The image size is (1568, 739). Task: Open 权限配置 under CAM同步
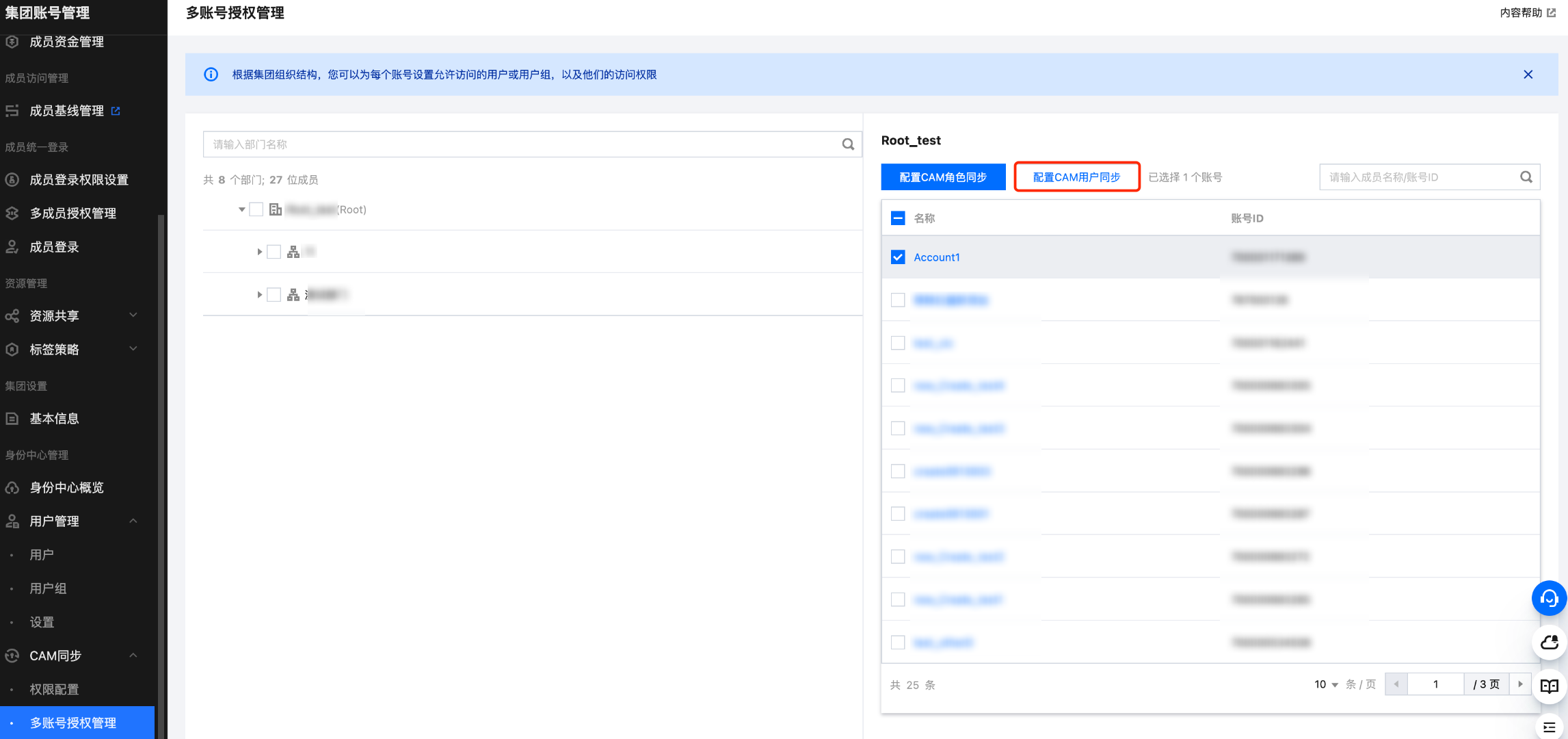click(x=54, y=689)
